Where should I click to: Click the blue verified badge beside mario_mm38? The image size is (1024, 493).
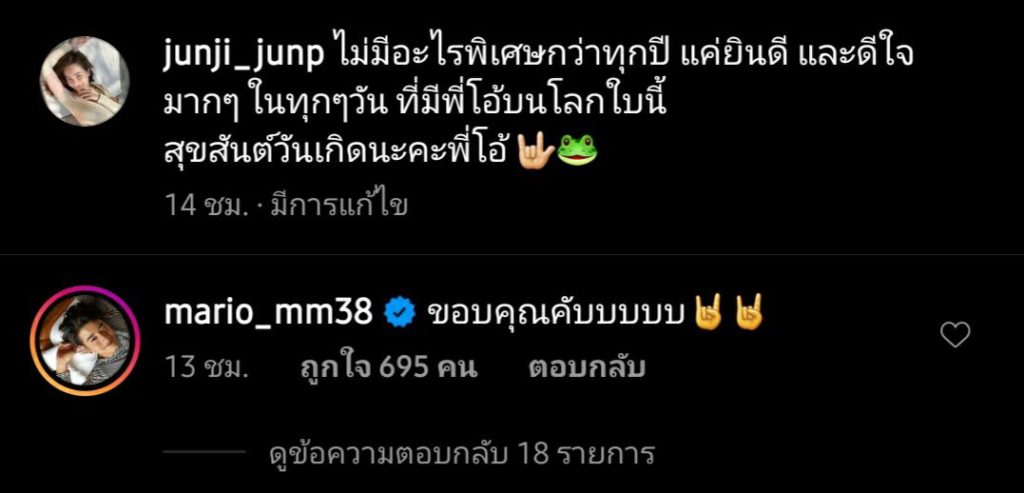[398, 315]
